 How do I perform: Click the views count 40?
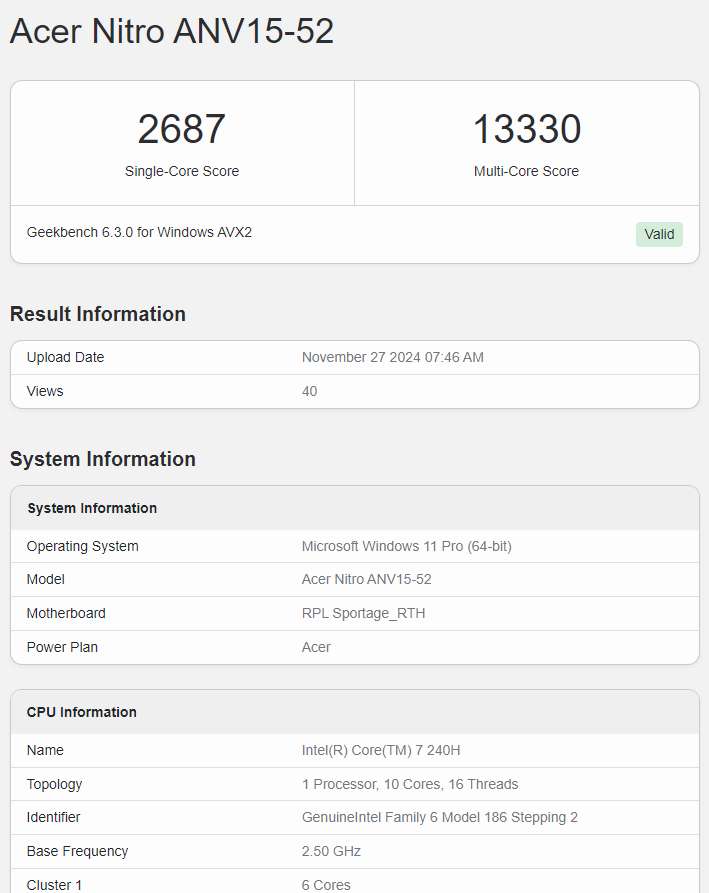pos(309,391)
